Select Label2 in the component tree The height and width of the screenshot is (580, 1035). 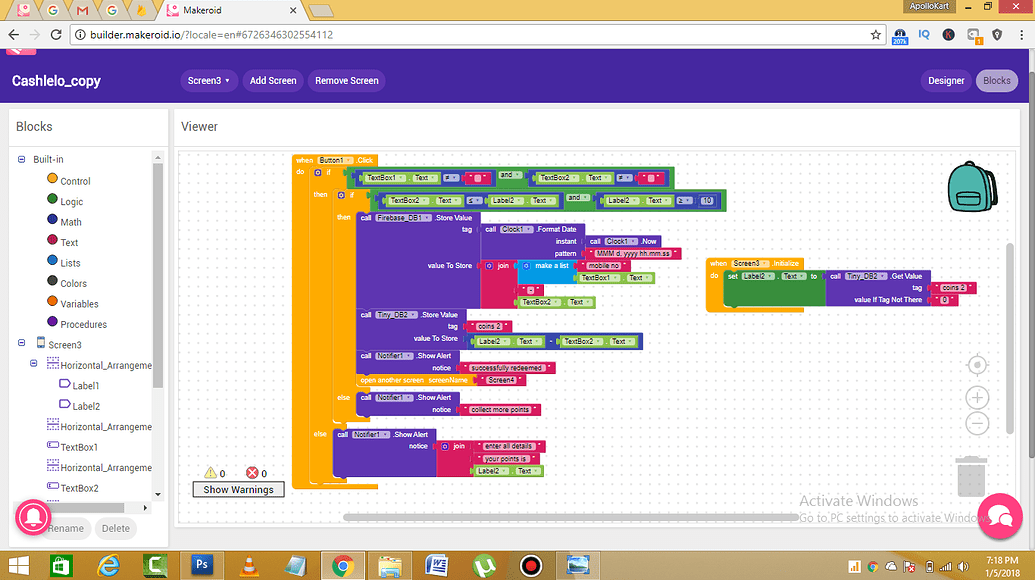pos(85,406)
